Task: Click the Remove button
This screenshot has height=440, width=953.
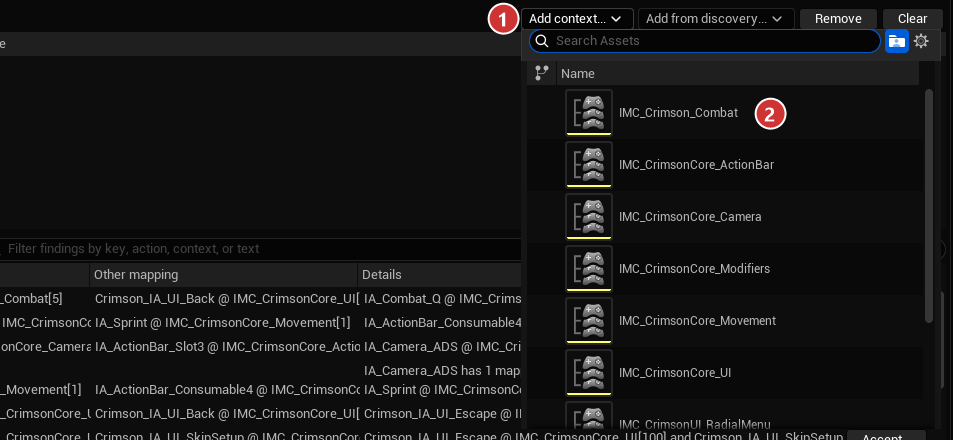Action: coord(838,19)
